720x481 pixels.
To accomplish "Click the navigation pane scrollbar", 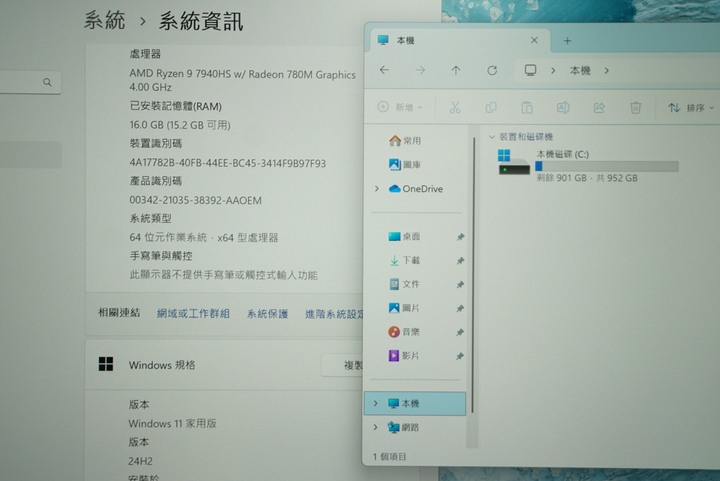I will (x=473, y=274).
